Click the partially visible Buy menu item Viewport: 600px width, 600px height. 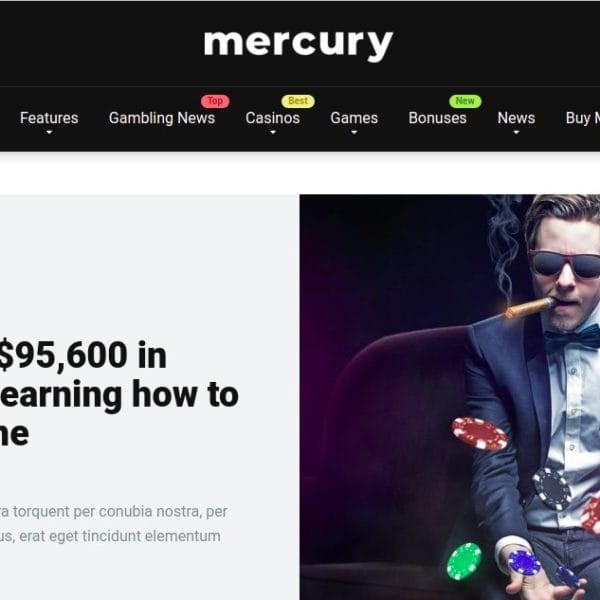click(x=582, y=118)
